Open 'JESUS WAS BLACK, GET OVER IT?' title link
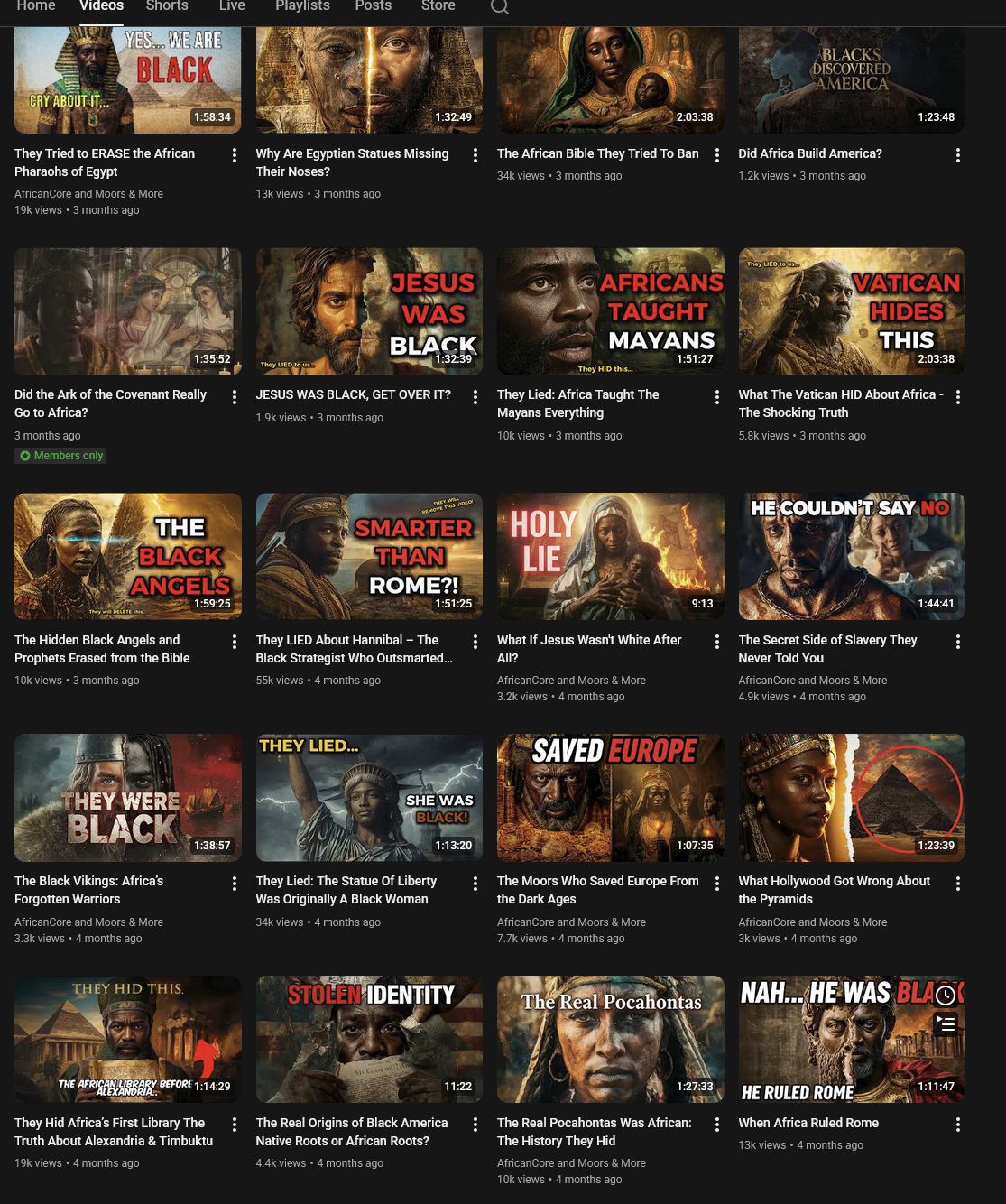Screen dimensions: 1006x1204 pyautogui.click(x=354, y=394)
